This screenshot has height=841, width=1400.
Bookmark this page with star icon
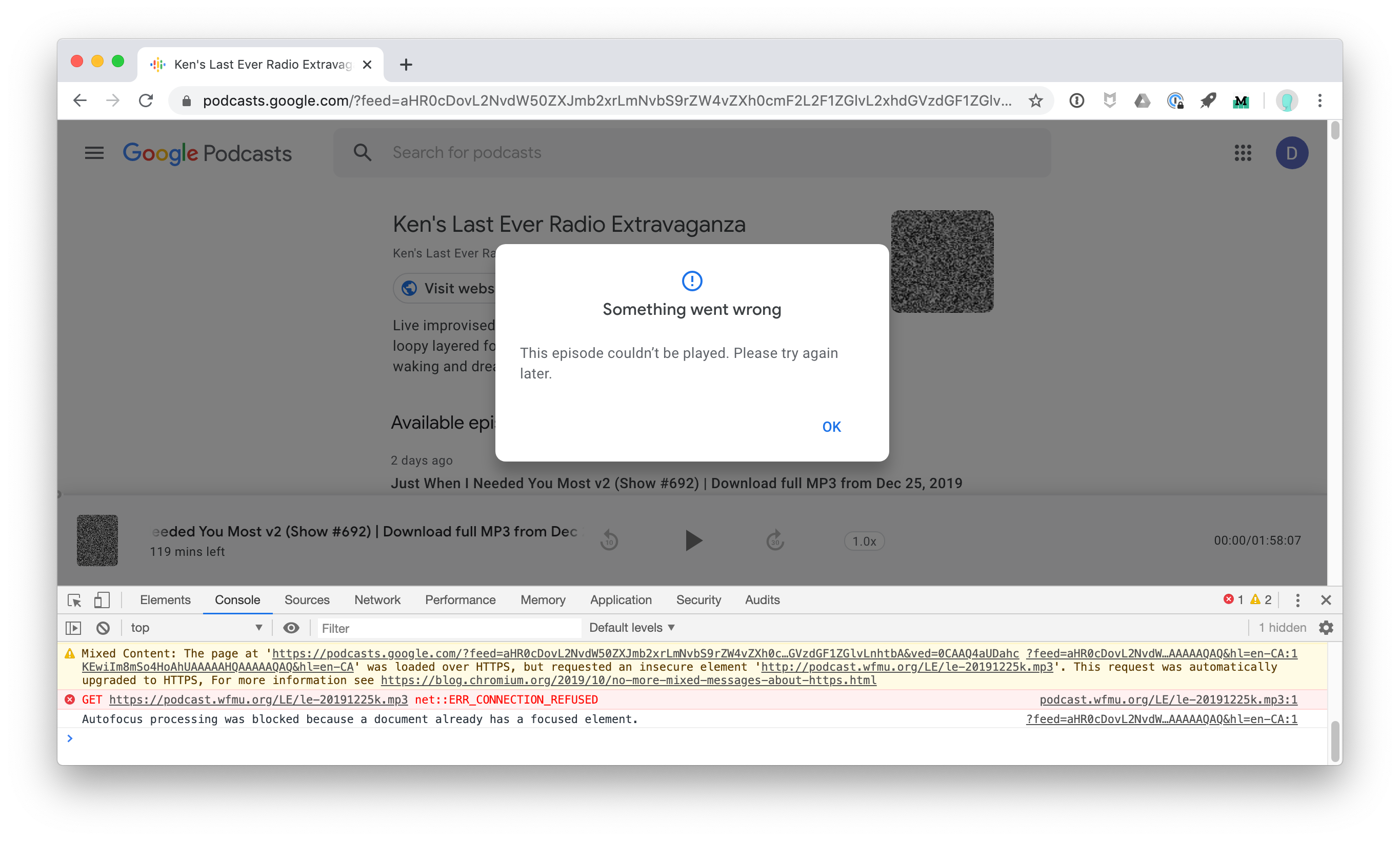point(1036,101)
